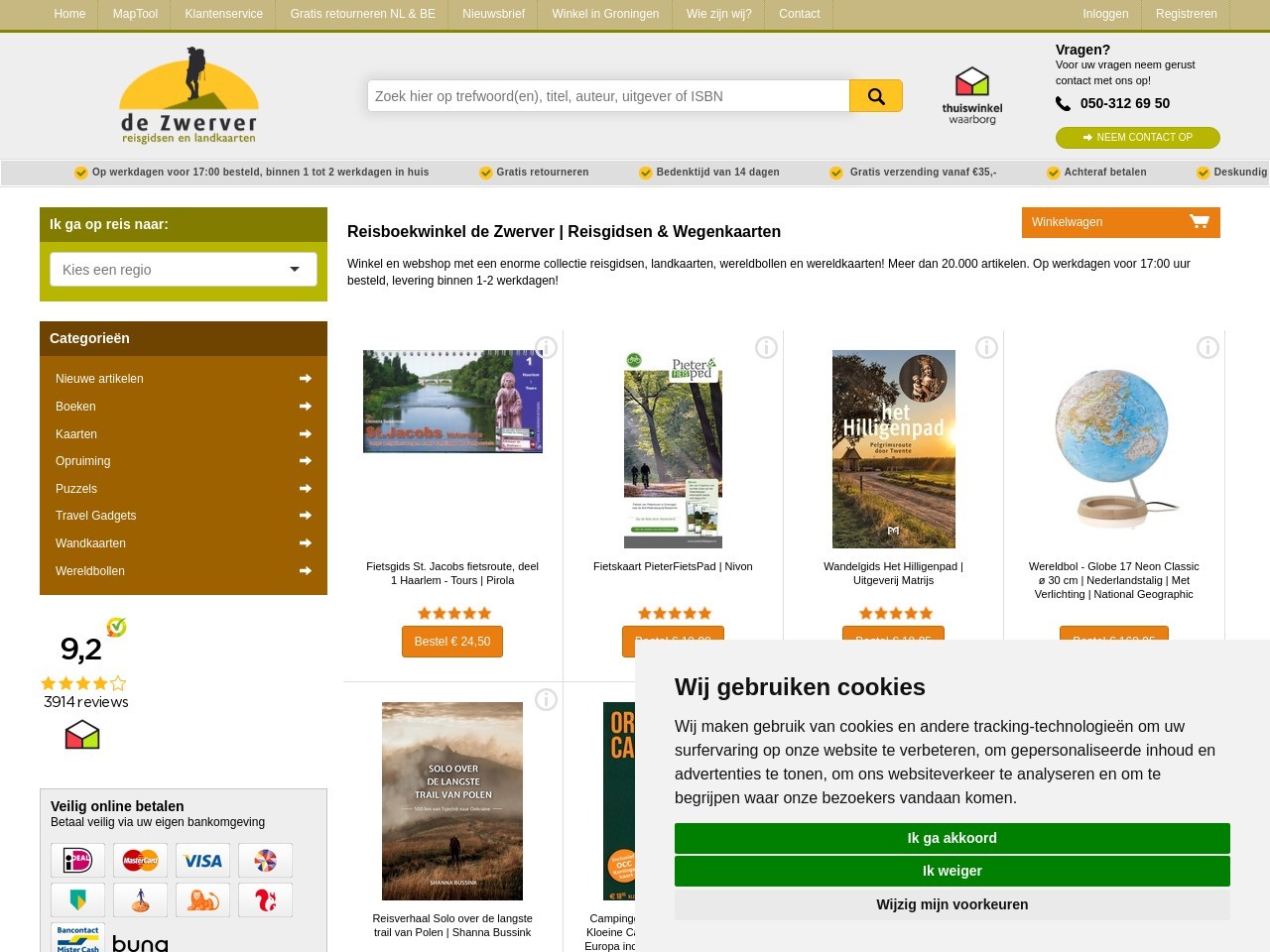Click the Wandelgids Het Hilligenpad title link

click(893, 573)
